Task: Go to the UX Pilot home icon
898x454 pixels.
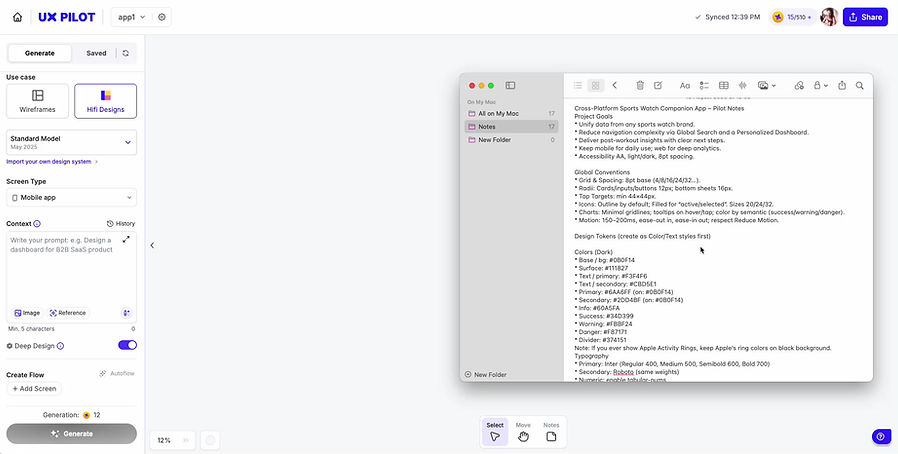Action: tap(17, 17)
